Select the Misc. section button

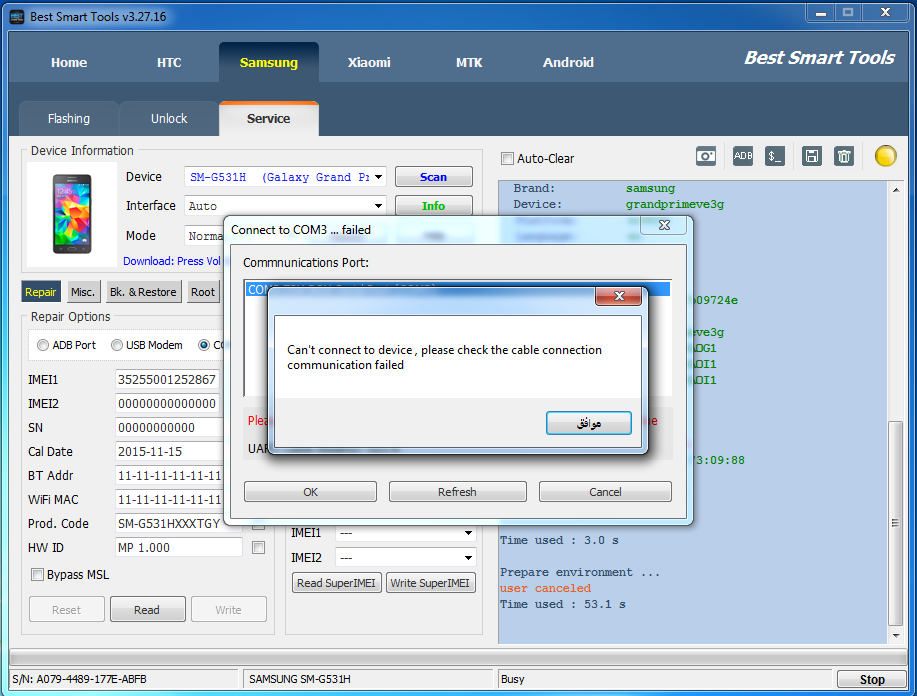point(82,292)
